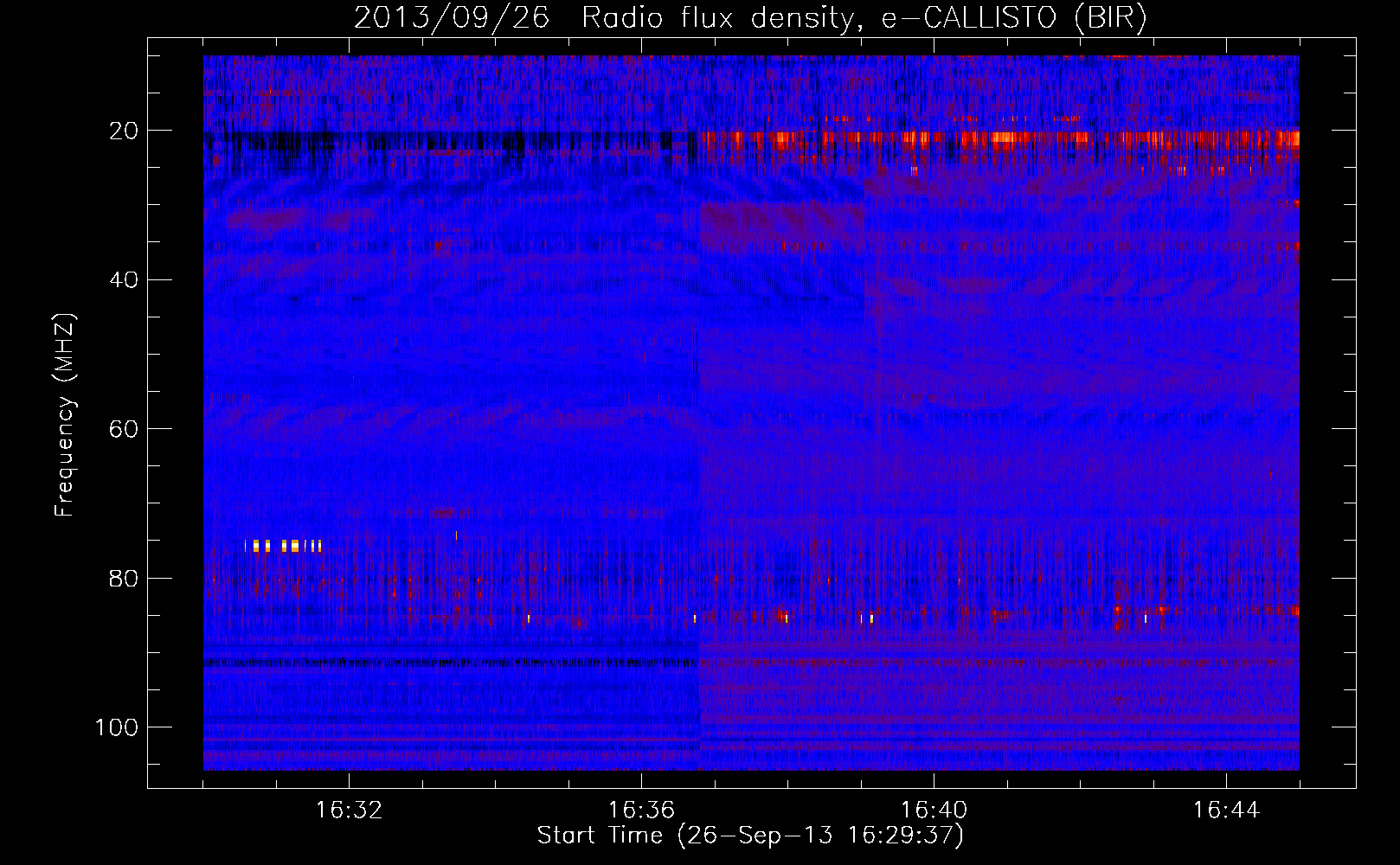Image resolution: width=1400 pixels, height=865 pixels.
Task: Click the bright yellow burst near 76 MHz
Action: point(284,546)
